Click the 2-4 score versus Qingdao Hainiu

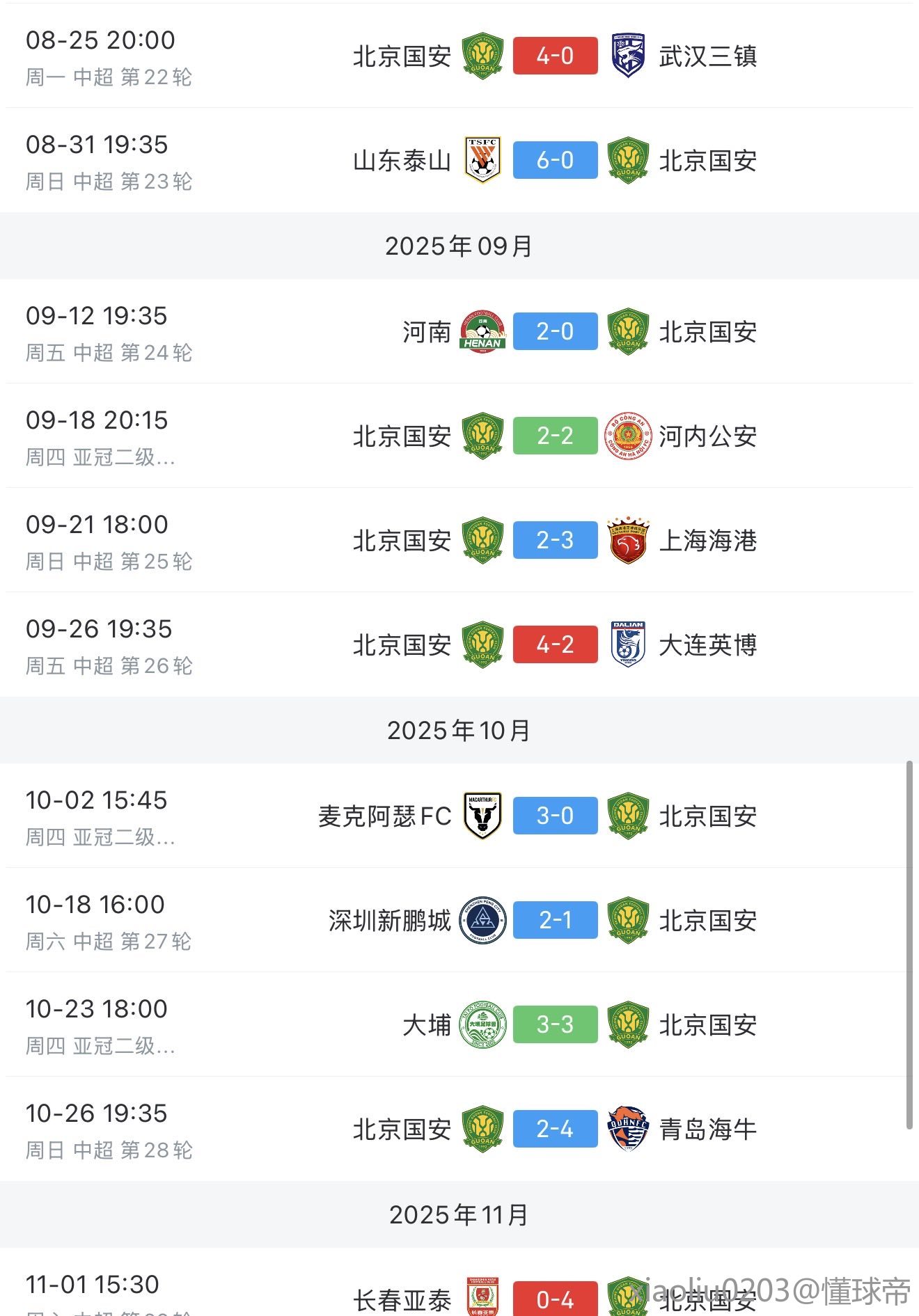click(x=555, y=1129)
